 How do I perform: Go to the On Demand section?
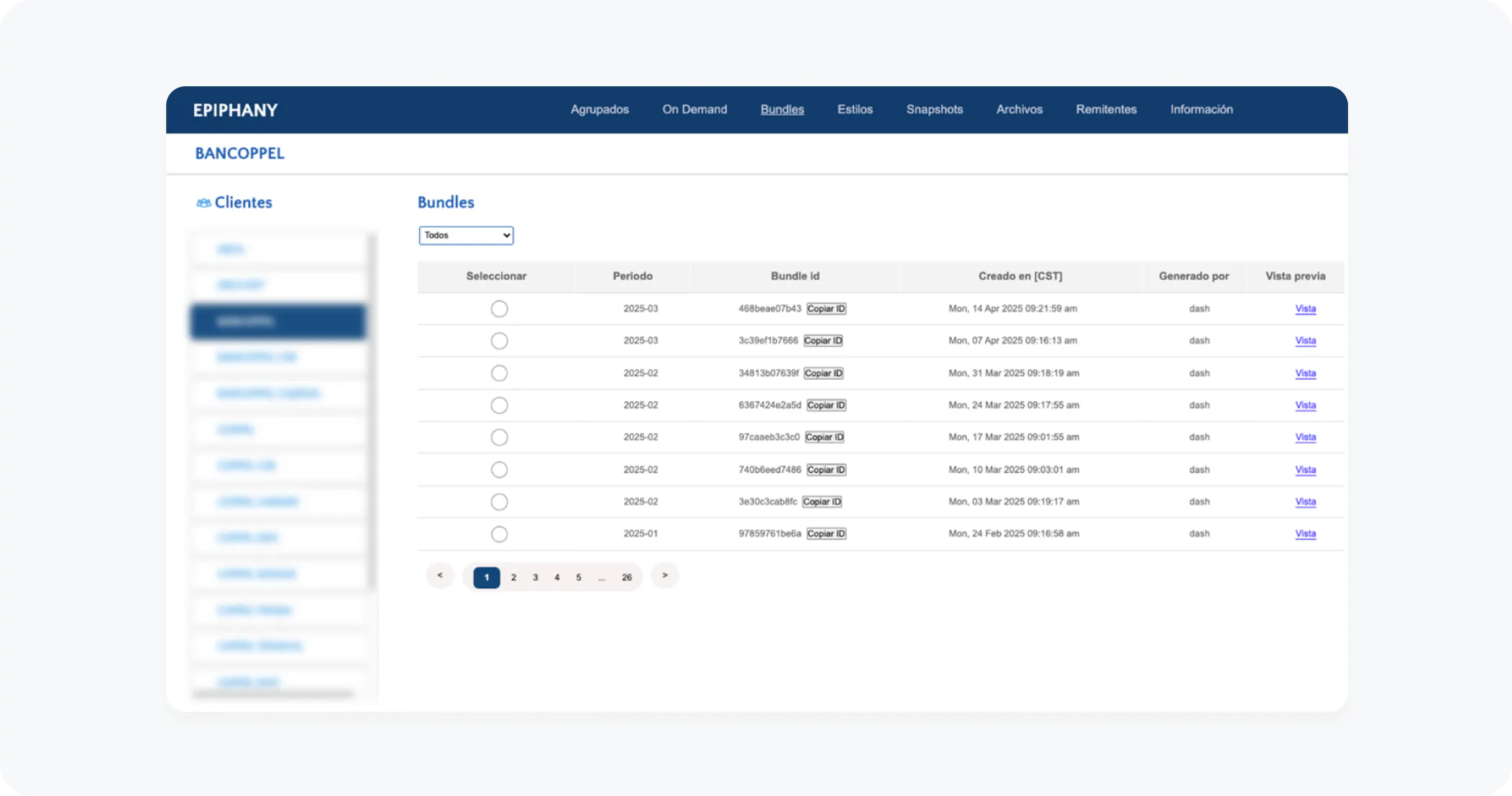pyautogui.click(x=695, y=109)
